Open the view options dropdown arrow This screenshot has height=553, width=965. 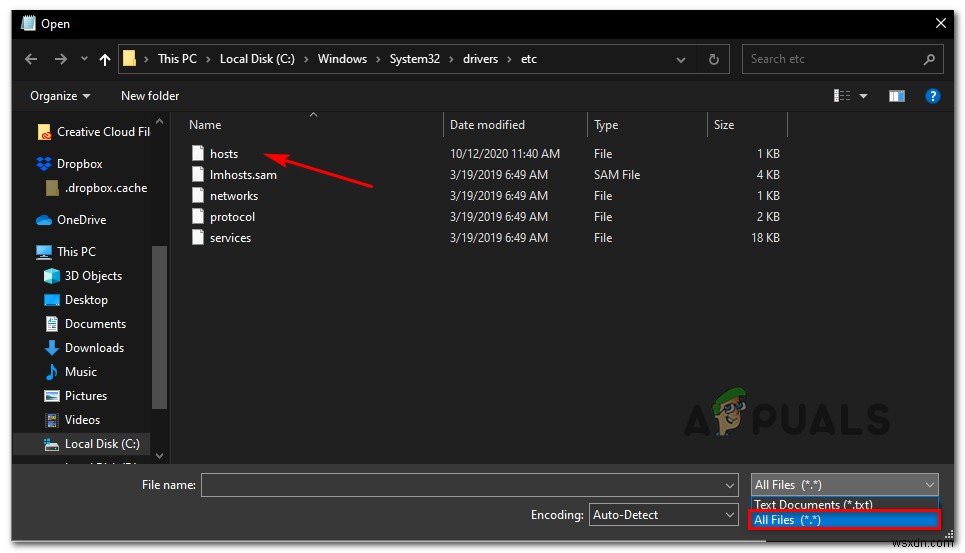click(863, 96)
